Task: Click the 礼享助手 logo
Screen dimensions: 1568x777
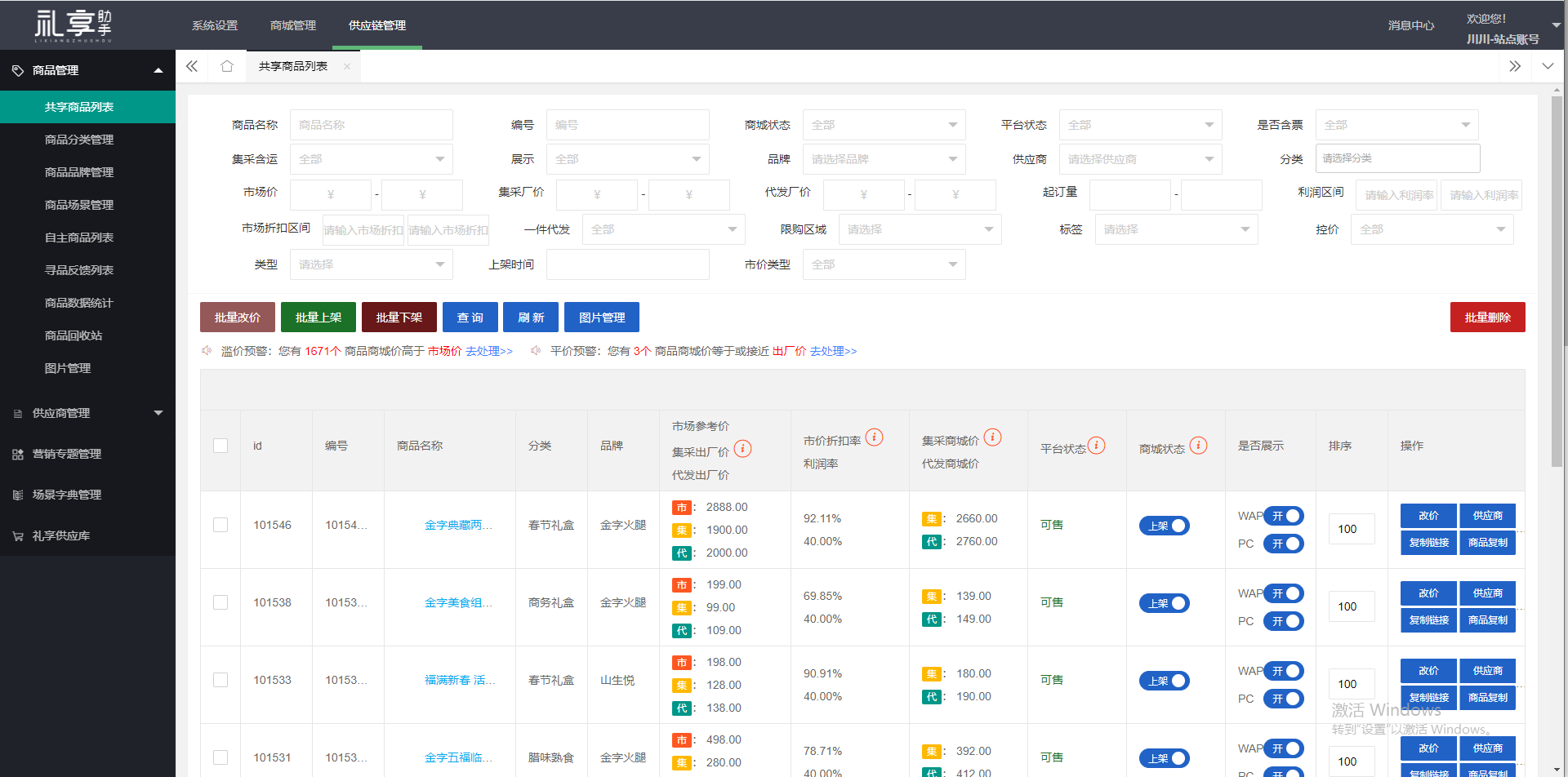Action: (73, 26)
